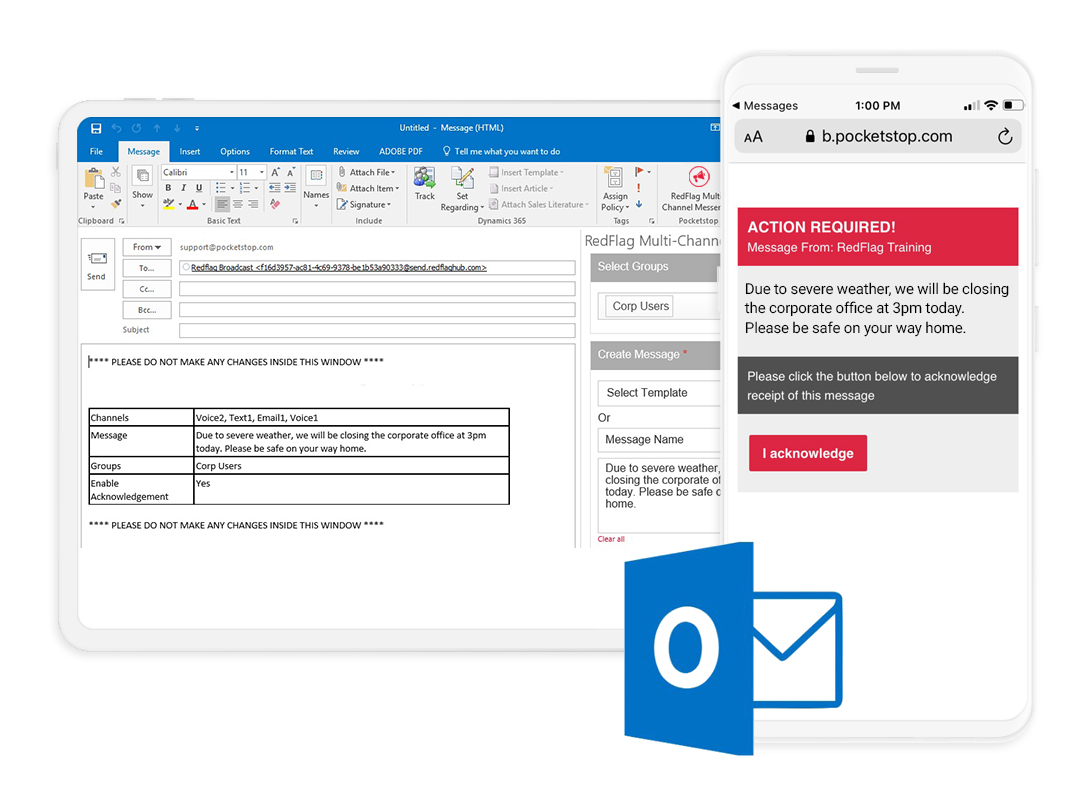1084x804 pixels.
Task: Click the Follow Up flag icon
Action: click(637, 171)
